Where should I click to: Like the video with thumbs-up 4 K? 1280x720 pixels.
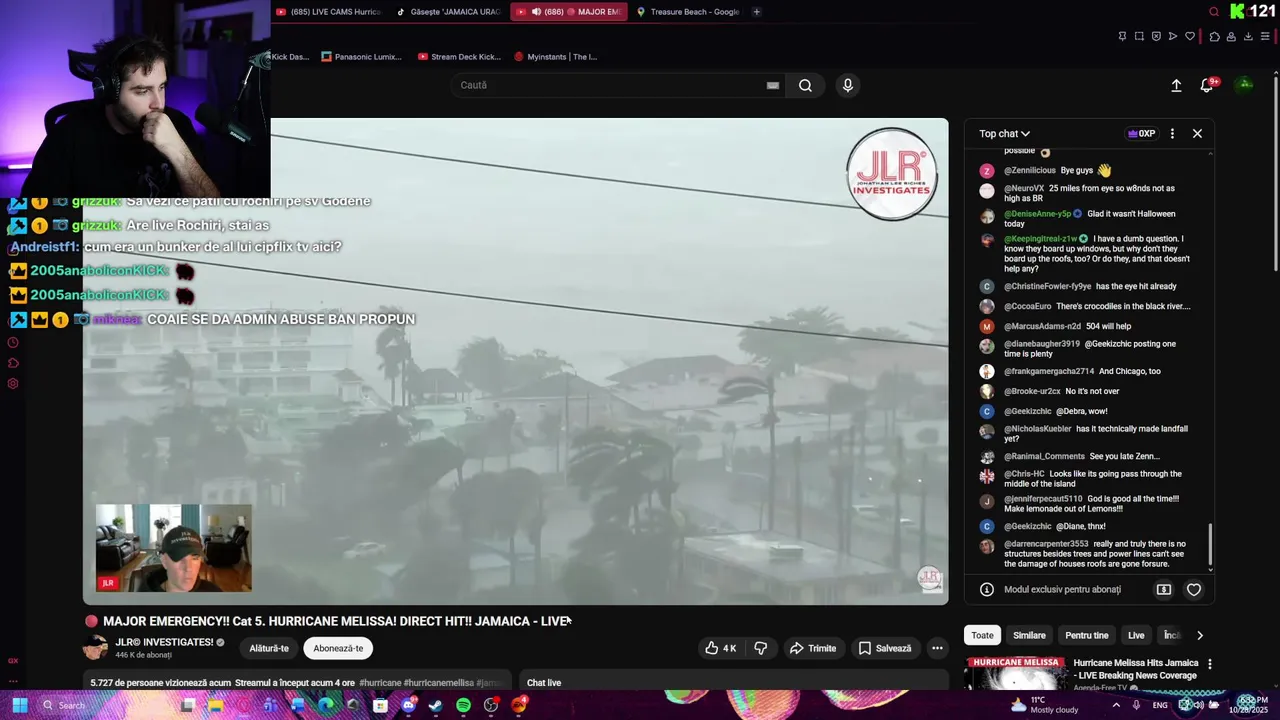(721, 648)
